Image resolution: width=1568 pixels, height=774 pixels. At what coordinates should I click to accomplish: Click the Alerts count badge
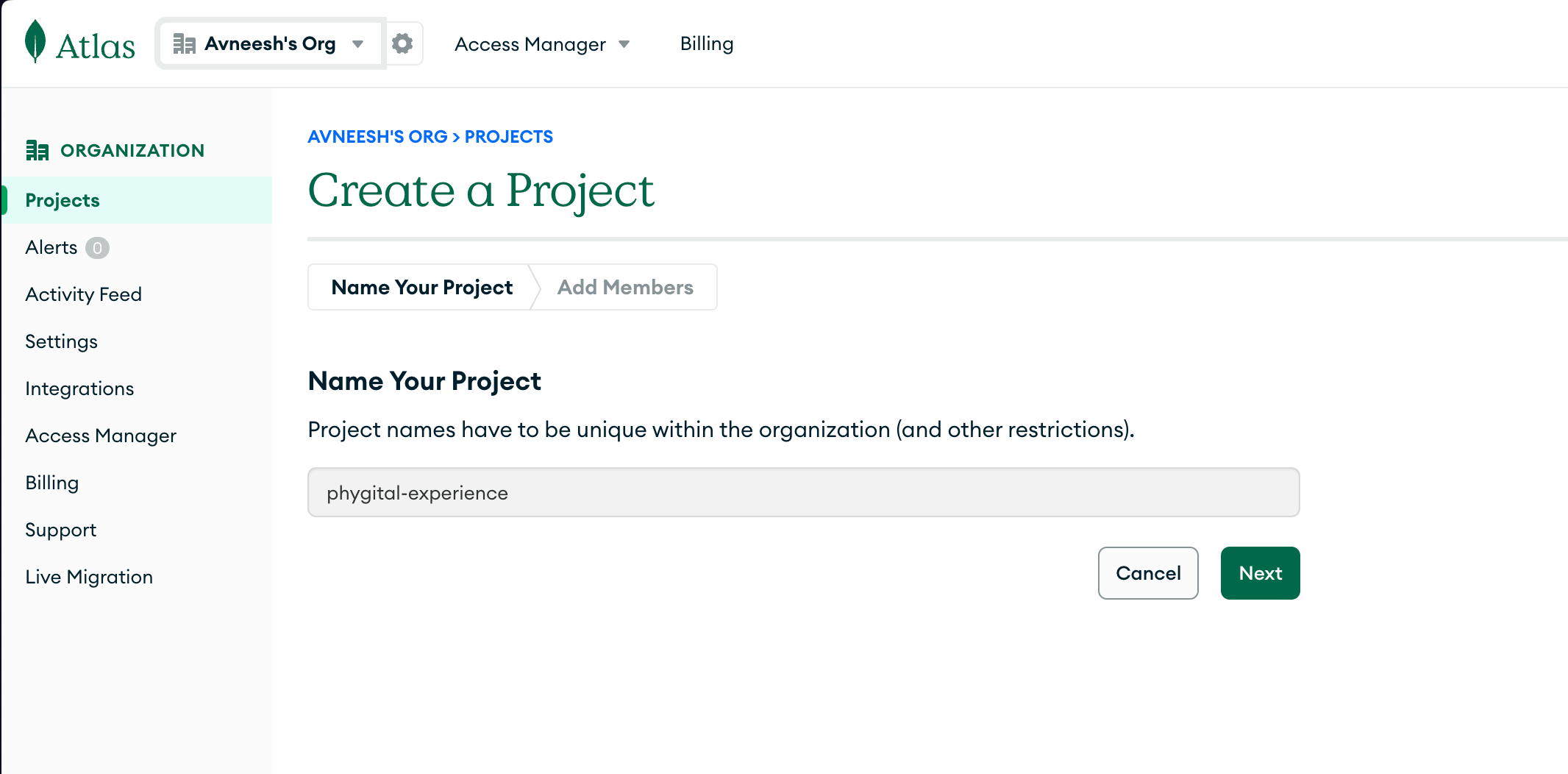pyautogui.click(x=98, y=248)
